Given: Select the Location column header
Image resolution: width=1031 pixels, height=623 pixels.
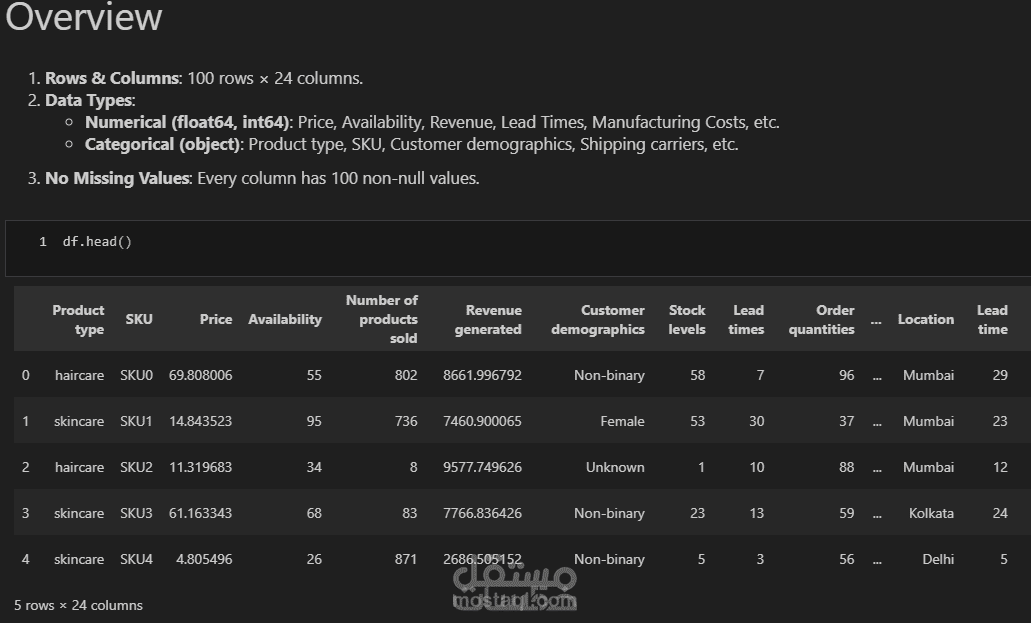Looking at the screenshot, I should point(925,320).
